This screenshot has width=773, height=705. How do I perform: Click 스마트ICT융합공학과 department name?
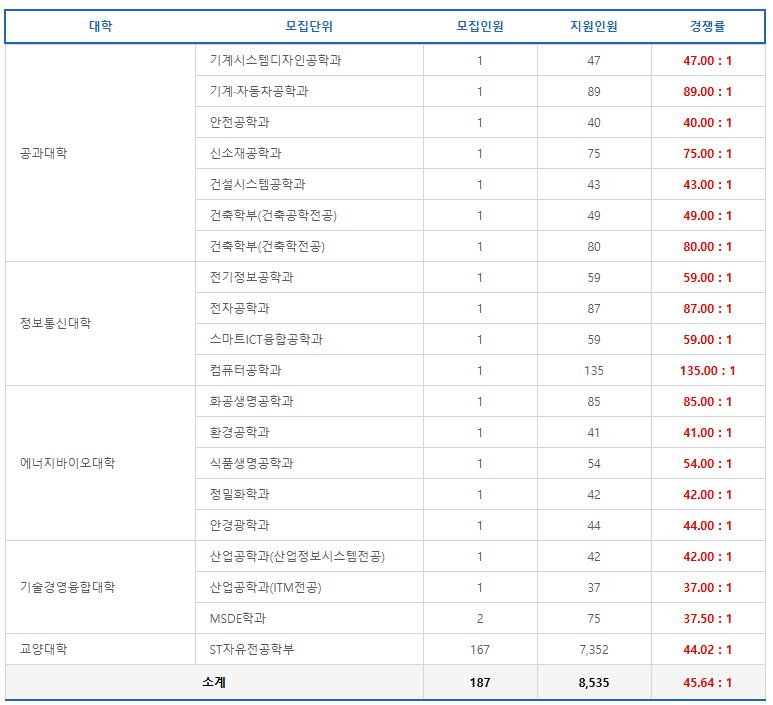coord(266,339)
